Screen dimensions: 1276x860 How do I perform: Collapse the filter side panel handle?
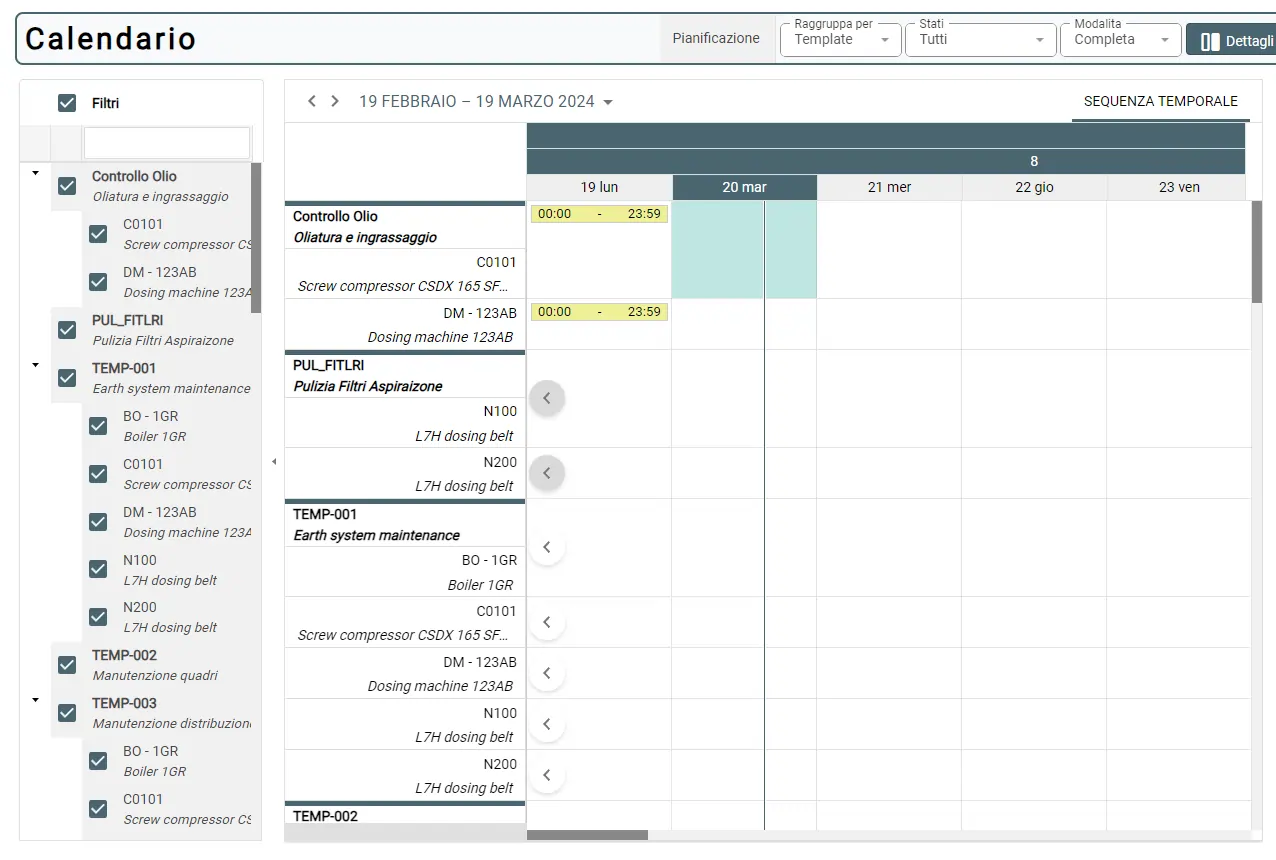[274, 461]
